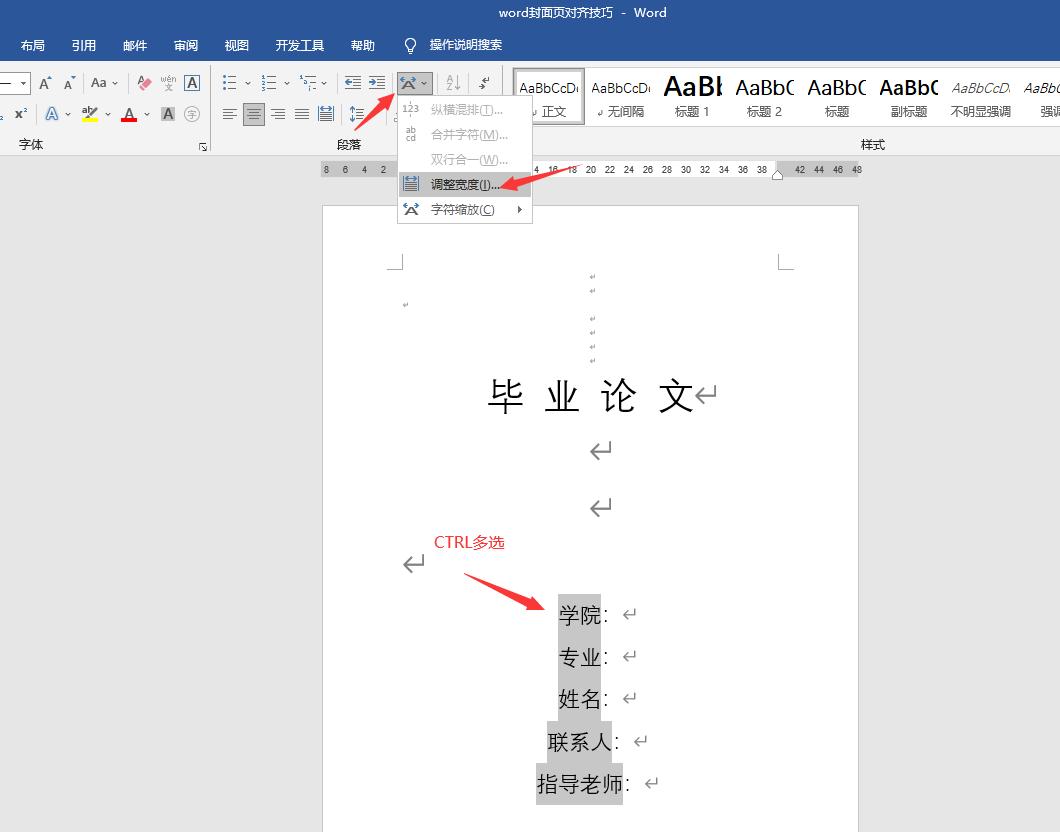Open the numbering dropdown arrow
Image resolution: width=1060 pixels, height=832 pixels.
285,82
